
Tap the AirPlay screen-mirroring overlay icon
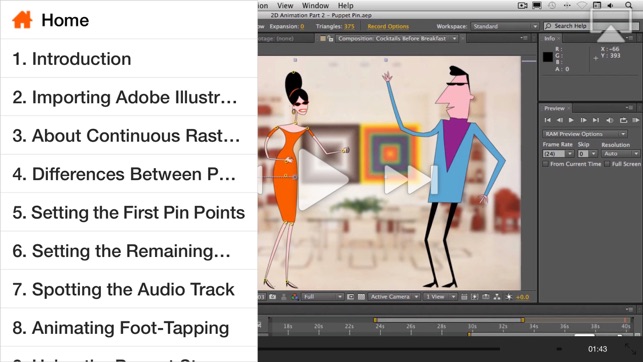(611, 25)
